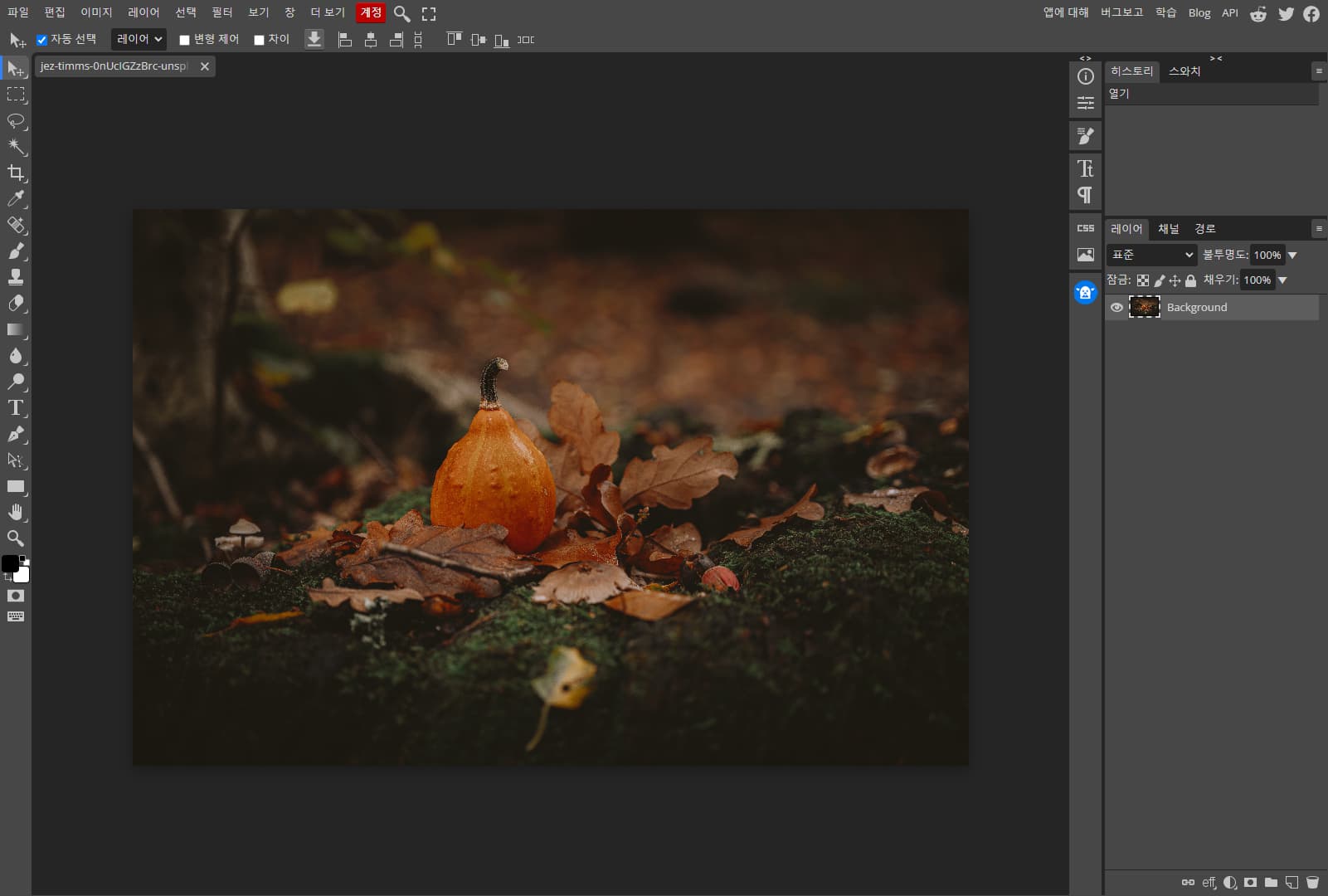Select the Zoom tool
The width and height of the screenshot is (1328, 896).
[16, 538]
